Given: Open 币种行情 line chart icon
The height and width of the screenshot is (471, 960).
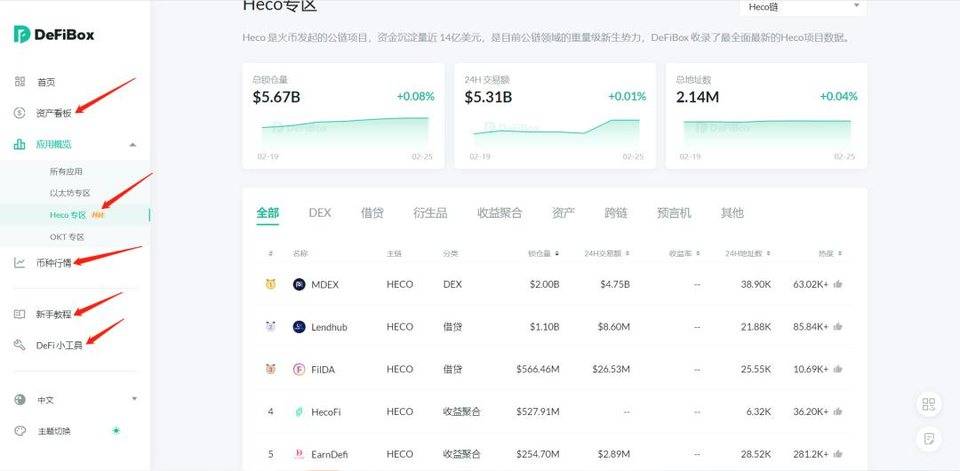Looking at the screenshot, I should (x=20, y=263).
